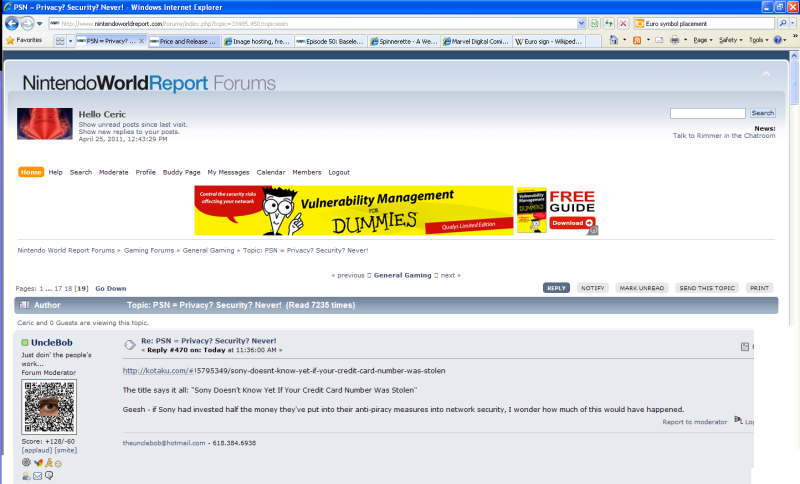This screenshot has width=800, height=484.
Task: Switch to PSN = Privacy tab
Action: click(107, 41)
